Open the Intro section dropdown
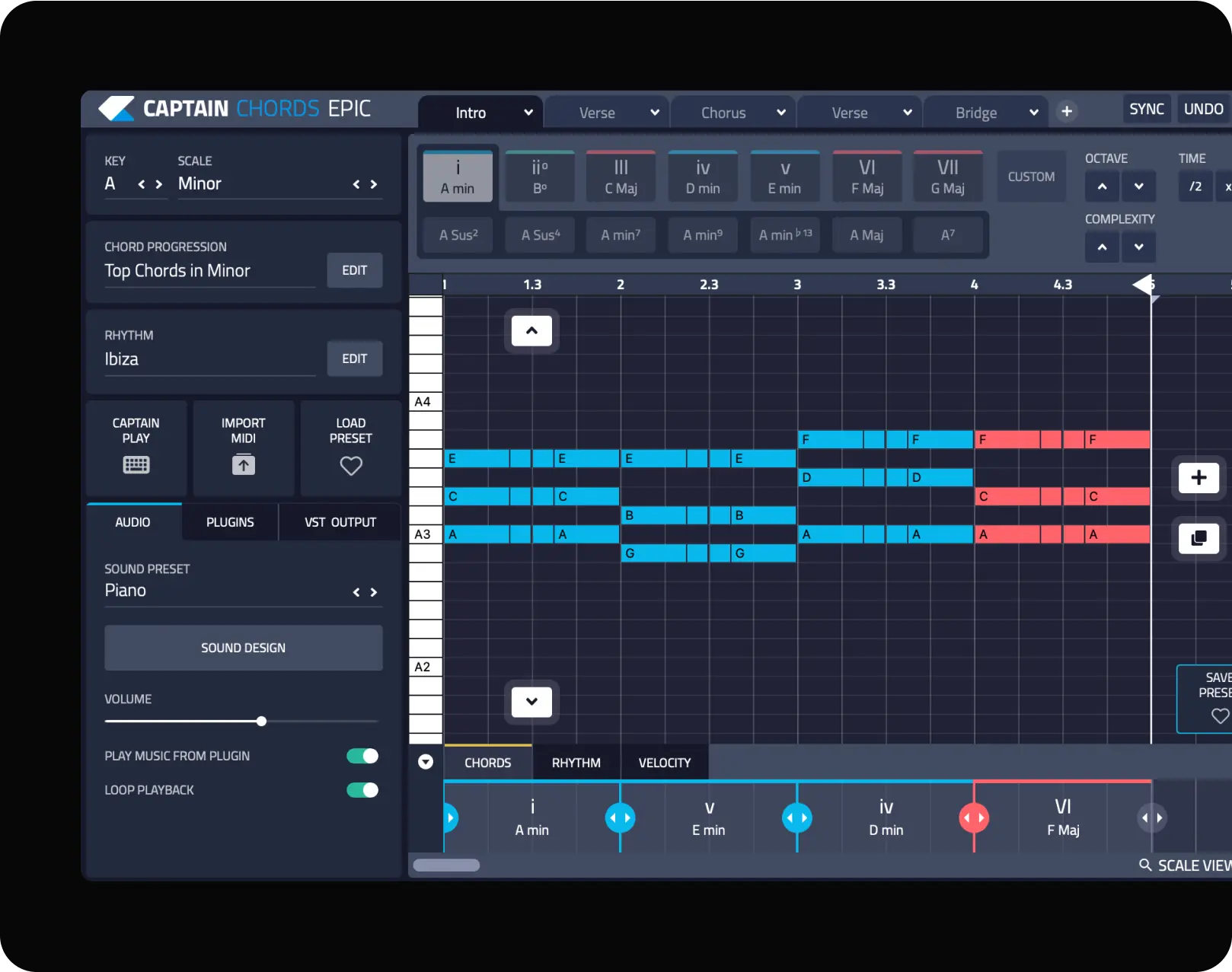The height and width of the screenshot is (972, 1232). pos(528,113)
